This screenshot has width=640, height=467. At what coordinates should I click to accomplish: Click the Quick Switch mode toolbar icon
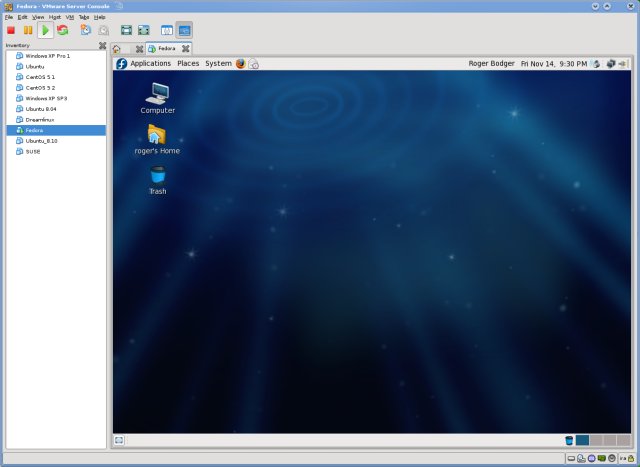144,30
